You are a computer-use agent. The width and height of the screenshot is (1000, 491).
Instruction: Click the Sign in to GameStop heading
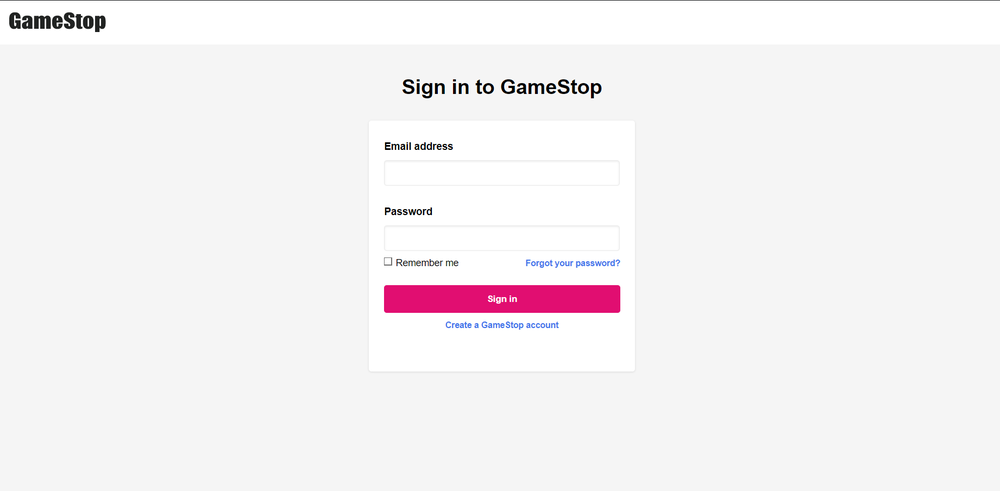point(501,87)
